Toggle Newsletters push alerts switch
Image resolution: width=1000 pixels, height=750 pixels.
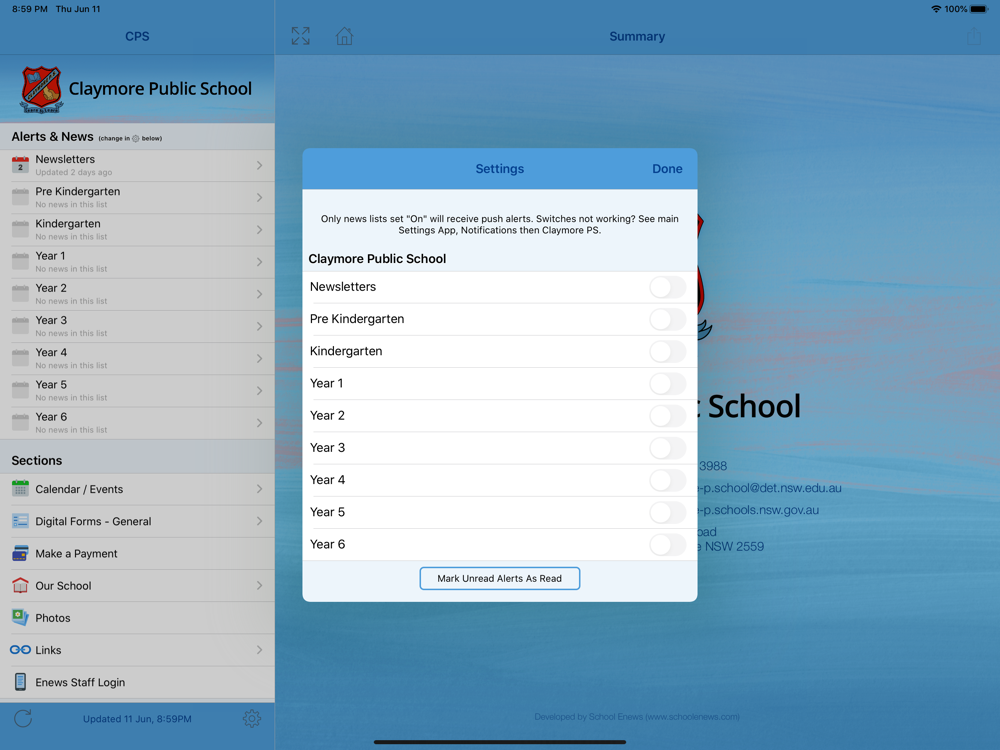pyautogui.click(x=668, y=287)
